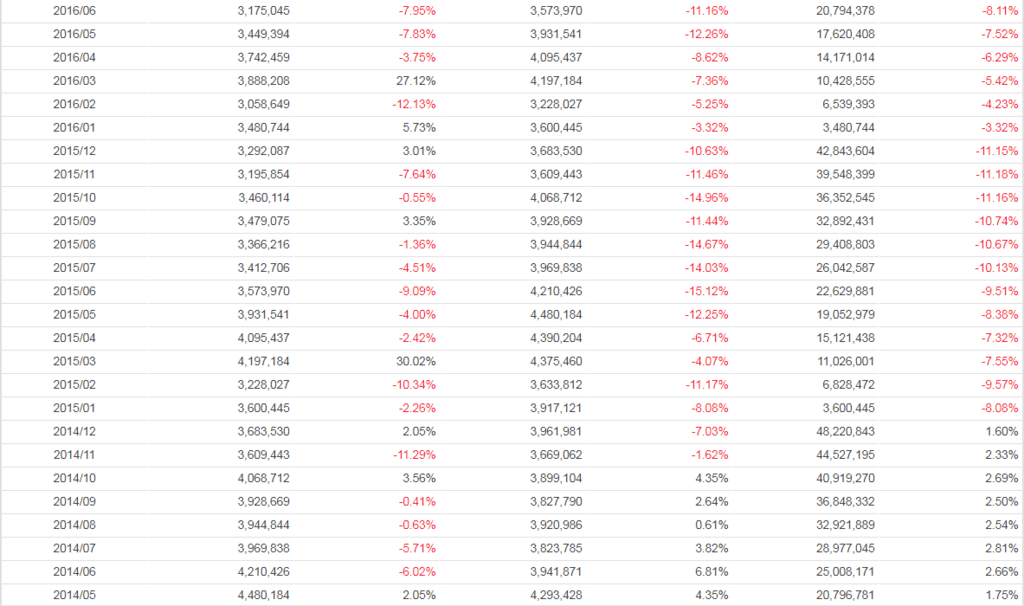Screen dimensions: 1024x606
Task: Click the 2015/12 date cell
Action: pyautogui.click(x=75, y=151)
